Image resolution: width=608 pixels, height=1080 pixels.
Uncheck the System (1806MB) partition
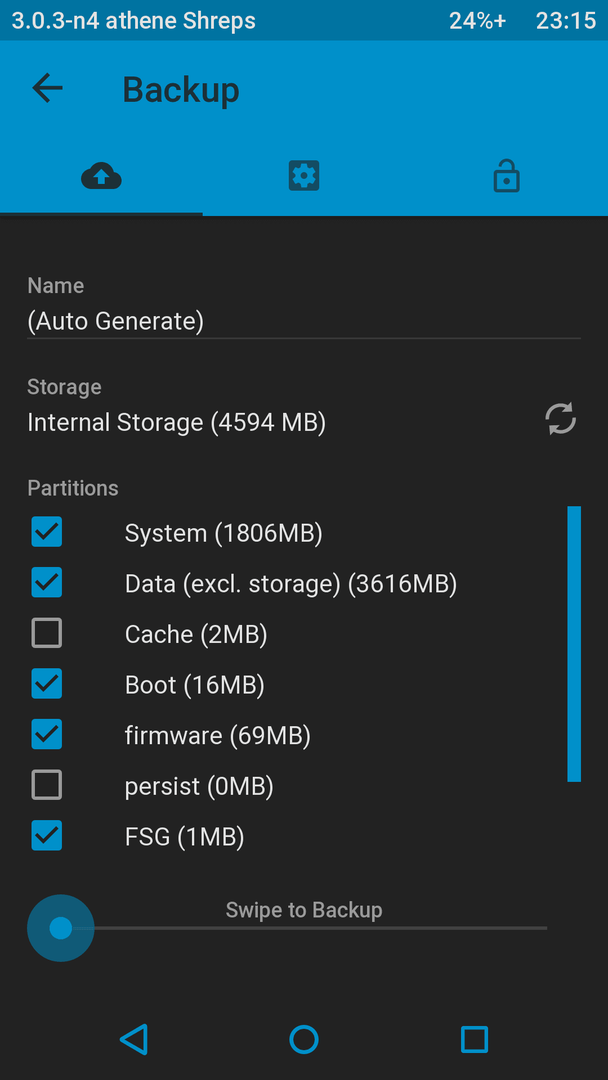pyautogui.click(x=47, y=532)
